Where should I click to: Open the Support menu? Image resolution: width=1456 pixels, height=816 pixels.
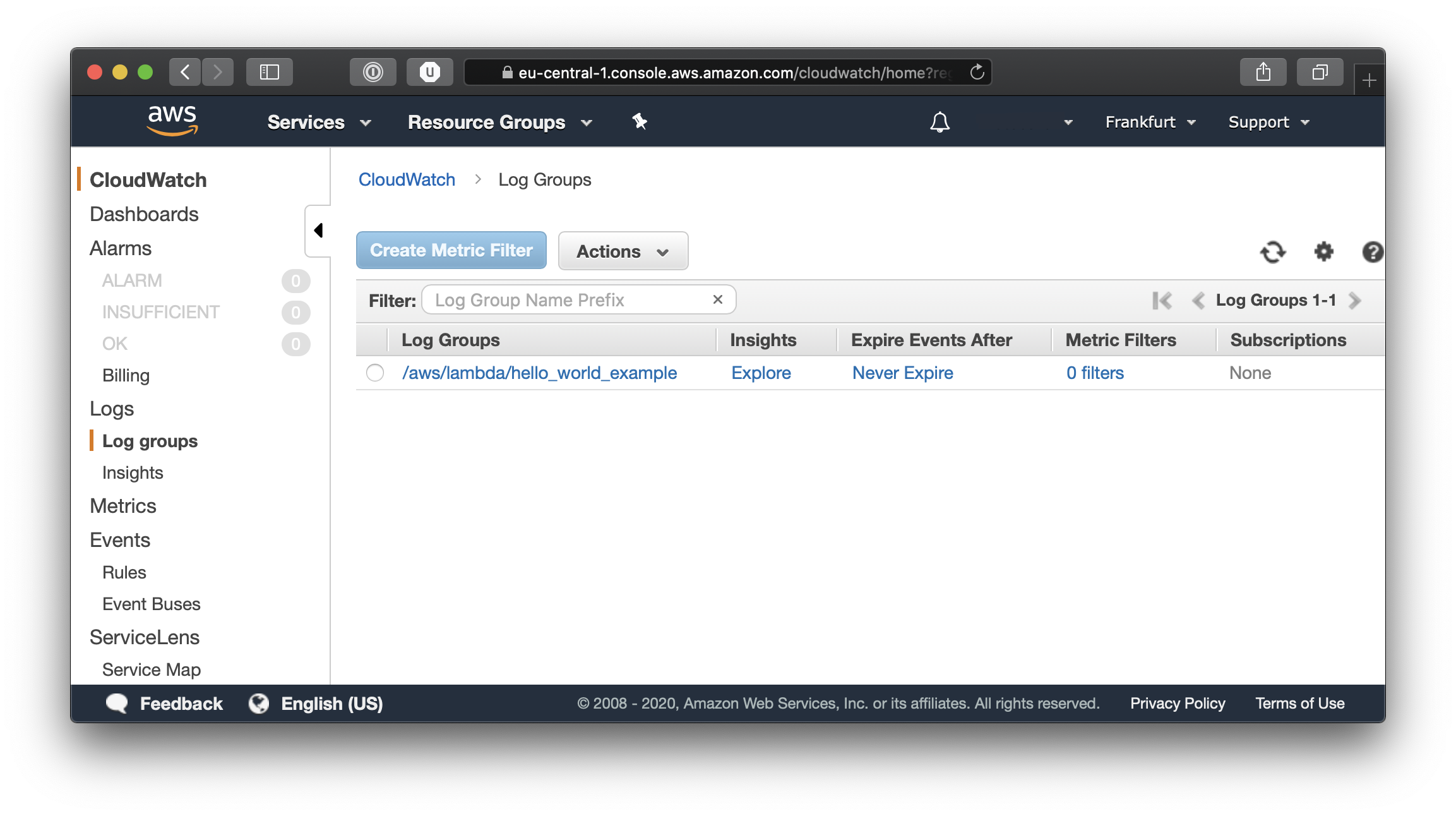(1268, 122)
